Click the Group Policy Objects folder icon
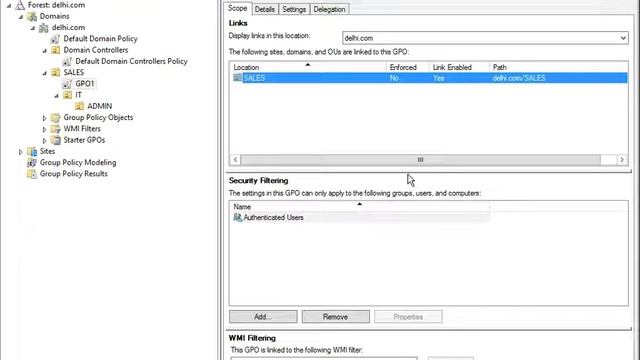 point(56,118)
